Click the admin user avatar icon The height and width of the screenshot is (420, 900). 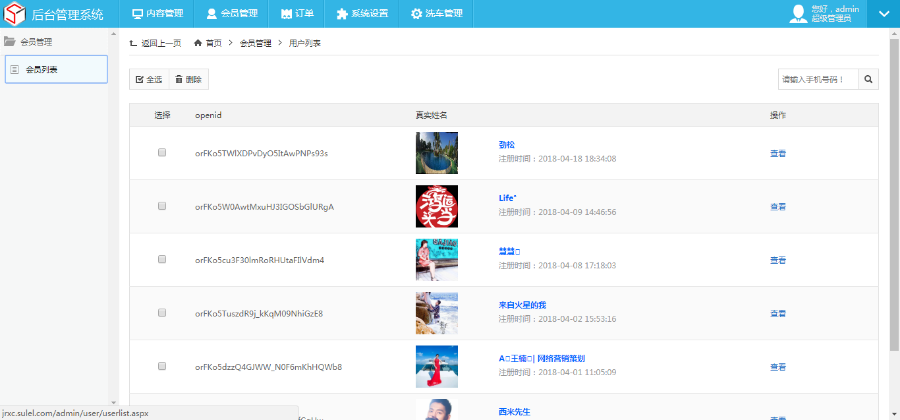click(798, 14)
